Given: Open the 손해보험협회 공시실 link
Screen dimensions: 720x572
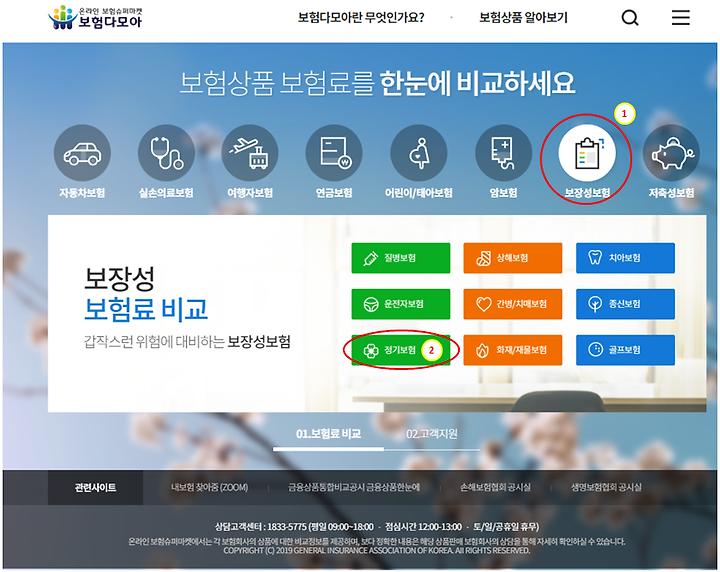Looking at the screenshot, I should 495,488.
